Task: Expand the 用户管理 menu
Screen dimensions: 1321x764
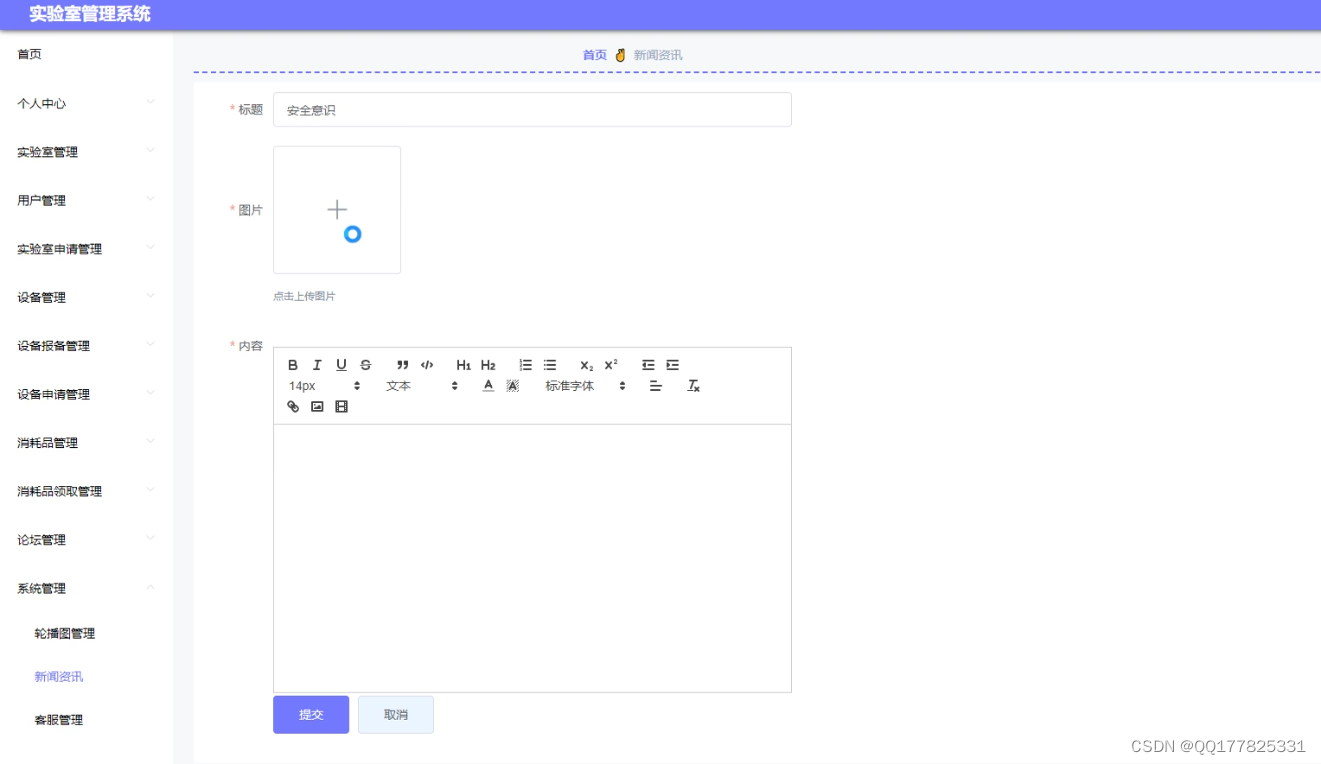Action: tap(86, 200)
